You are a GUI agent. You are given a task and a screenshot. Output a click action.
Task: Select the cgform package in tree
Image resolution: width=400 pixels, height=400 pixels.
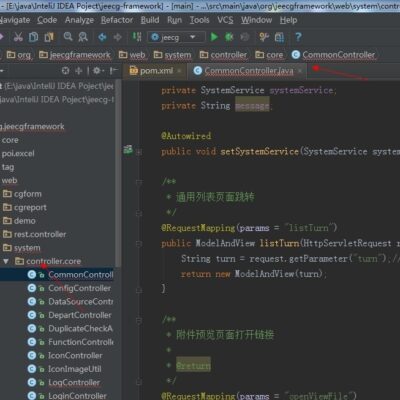pyautogui.click(x=22, y=194)
